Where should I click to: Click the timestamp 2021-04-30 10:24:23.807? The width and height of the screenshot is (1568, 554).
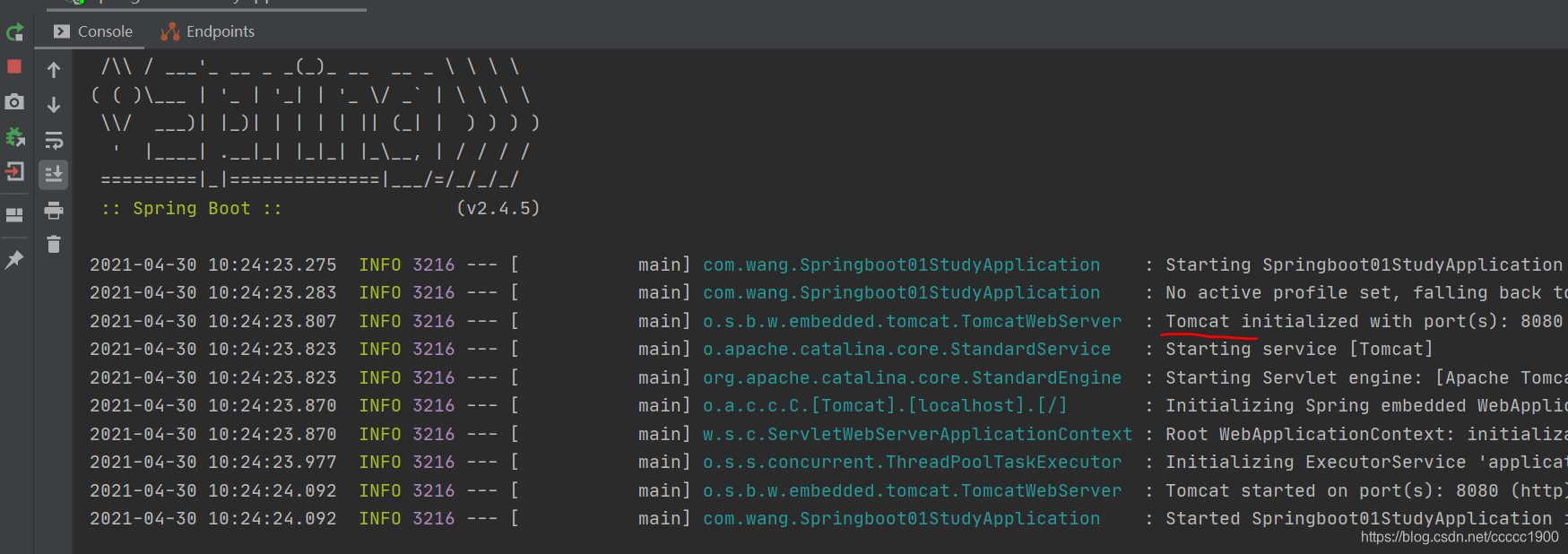coord(213,322)
